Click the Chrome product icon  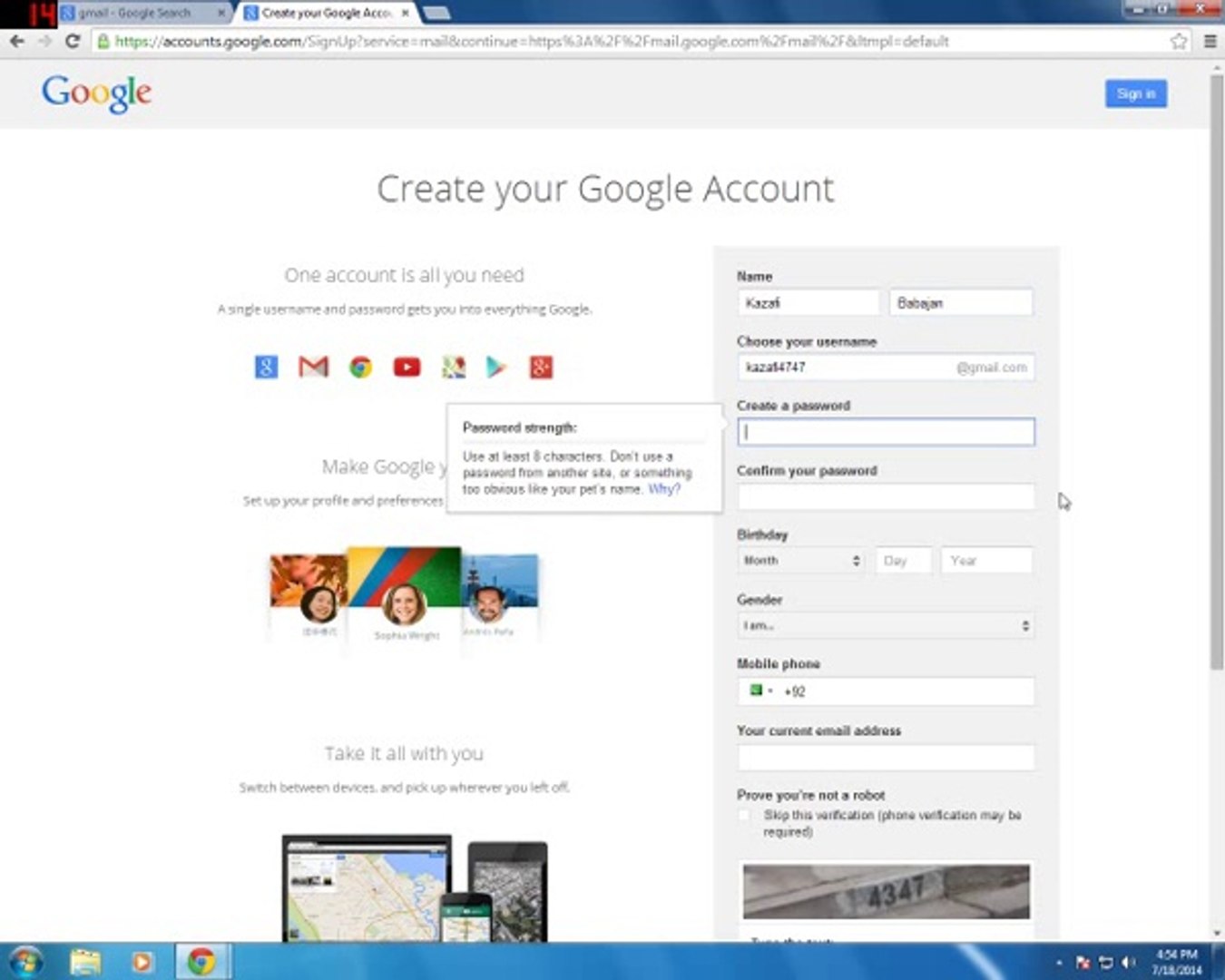(360, 367)
